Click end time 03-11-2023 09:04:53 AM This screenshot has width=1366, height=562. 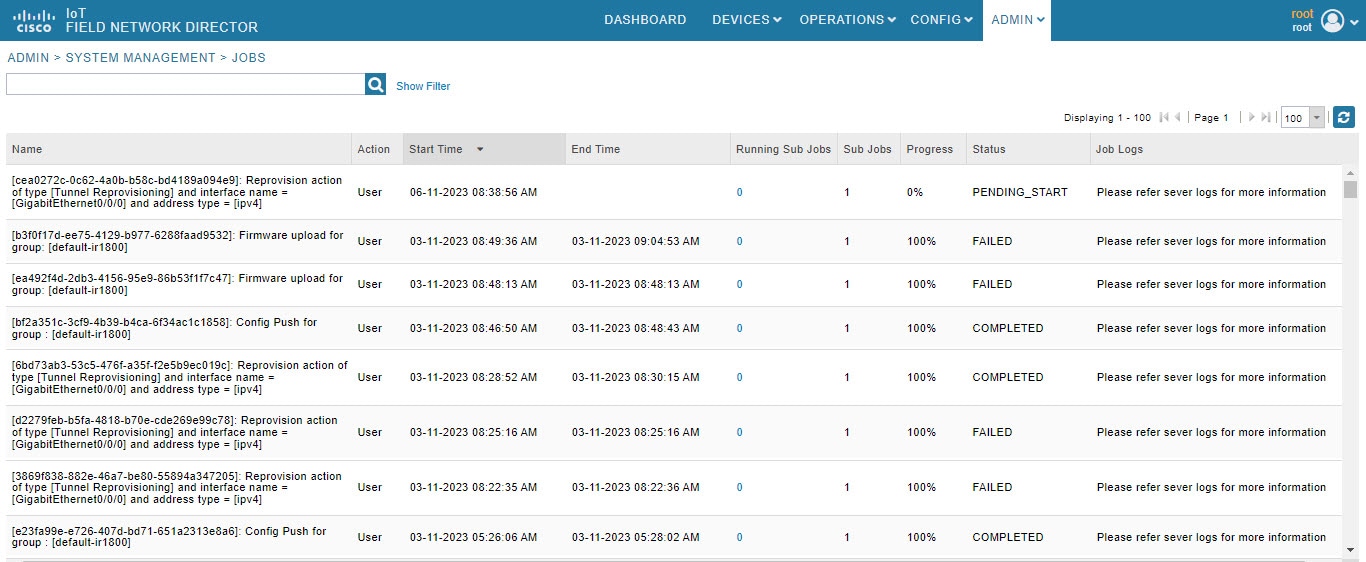pyautogui.click(x=636, y=241)
